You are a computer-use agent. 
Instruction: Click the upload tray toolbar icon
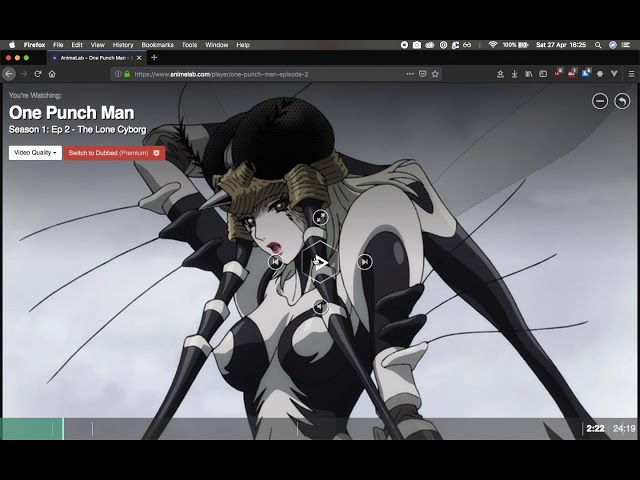pos(500,74)
